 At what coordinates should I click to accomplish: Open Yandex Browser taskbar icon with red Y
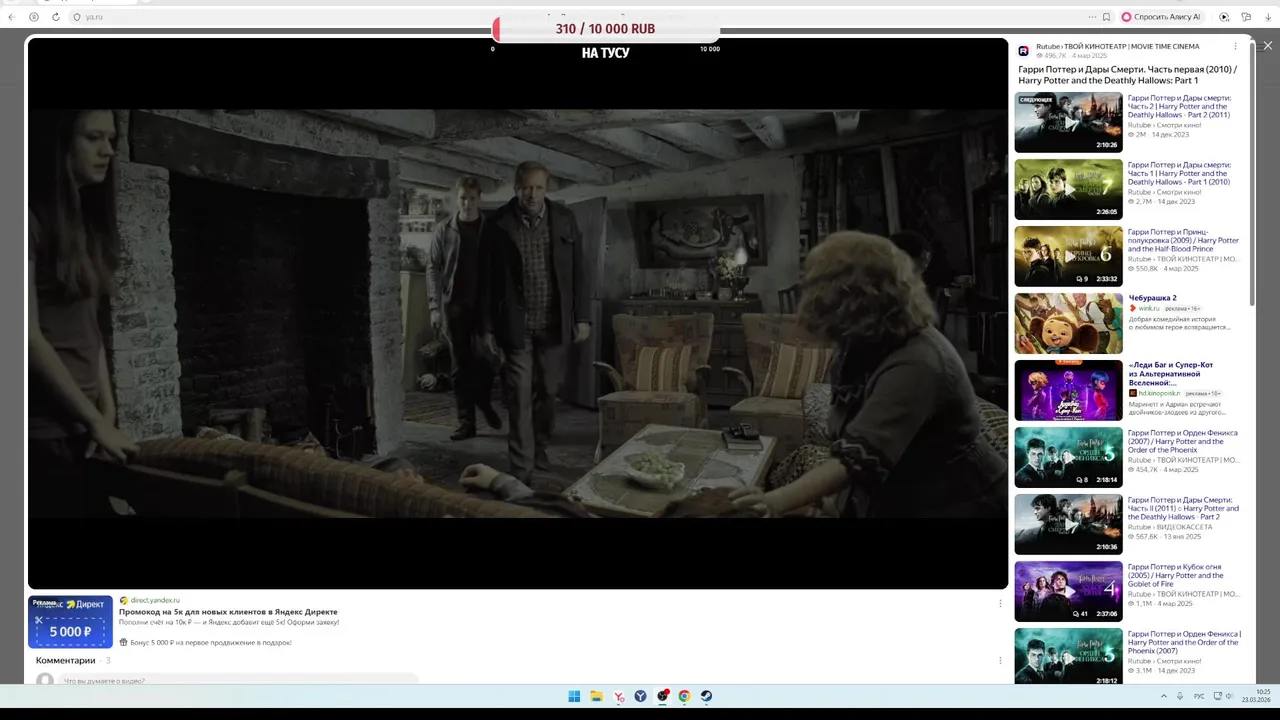(x=619, y=696)
